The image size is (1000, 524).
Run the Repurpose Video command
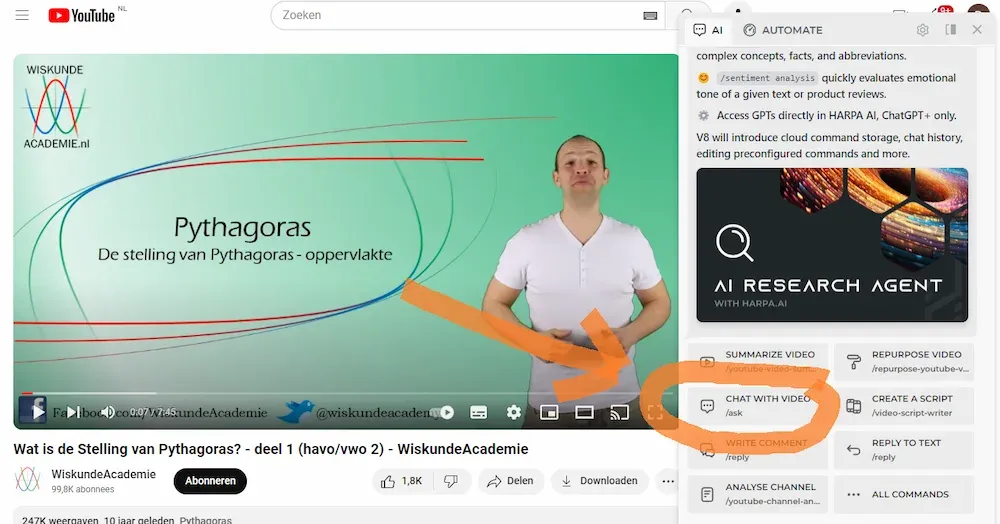[904, 361]
